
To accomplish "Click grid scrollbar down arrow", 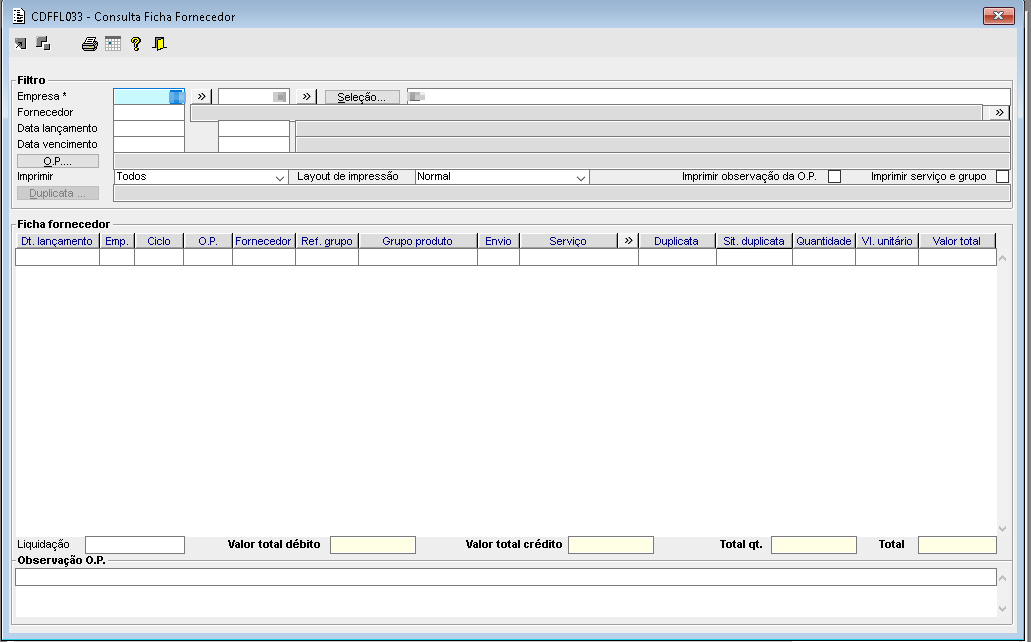I will [x=1003, y=528].
